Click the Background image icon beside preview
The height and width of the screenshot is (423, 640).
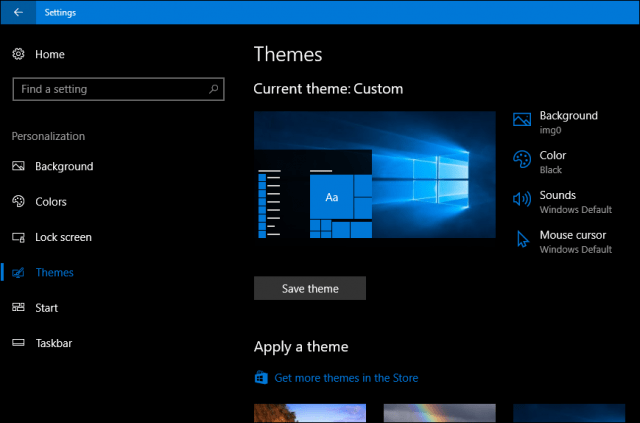click(x=522, y=119)
